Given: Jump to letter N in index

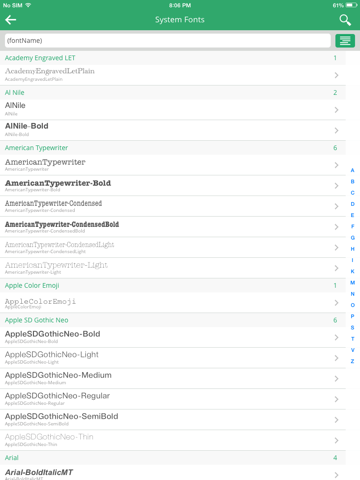Looking at the screenshot, I should pos(352,294).
